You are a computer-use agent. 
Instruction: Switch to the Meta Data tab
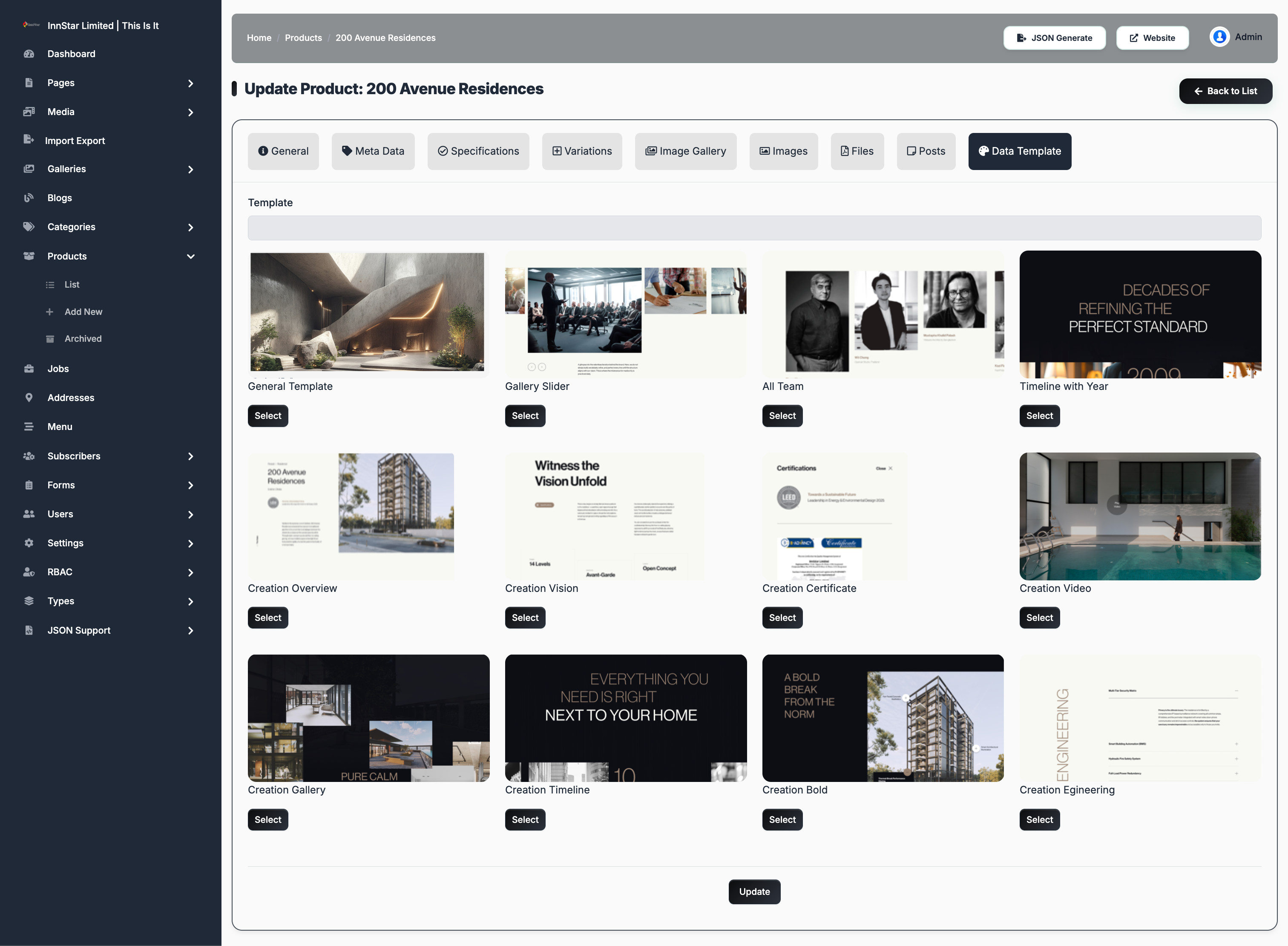pos(373,151)
